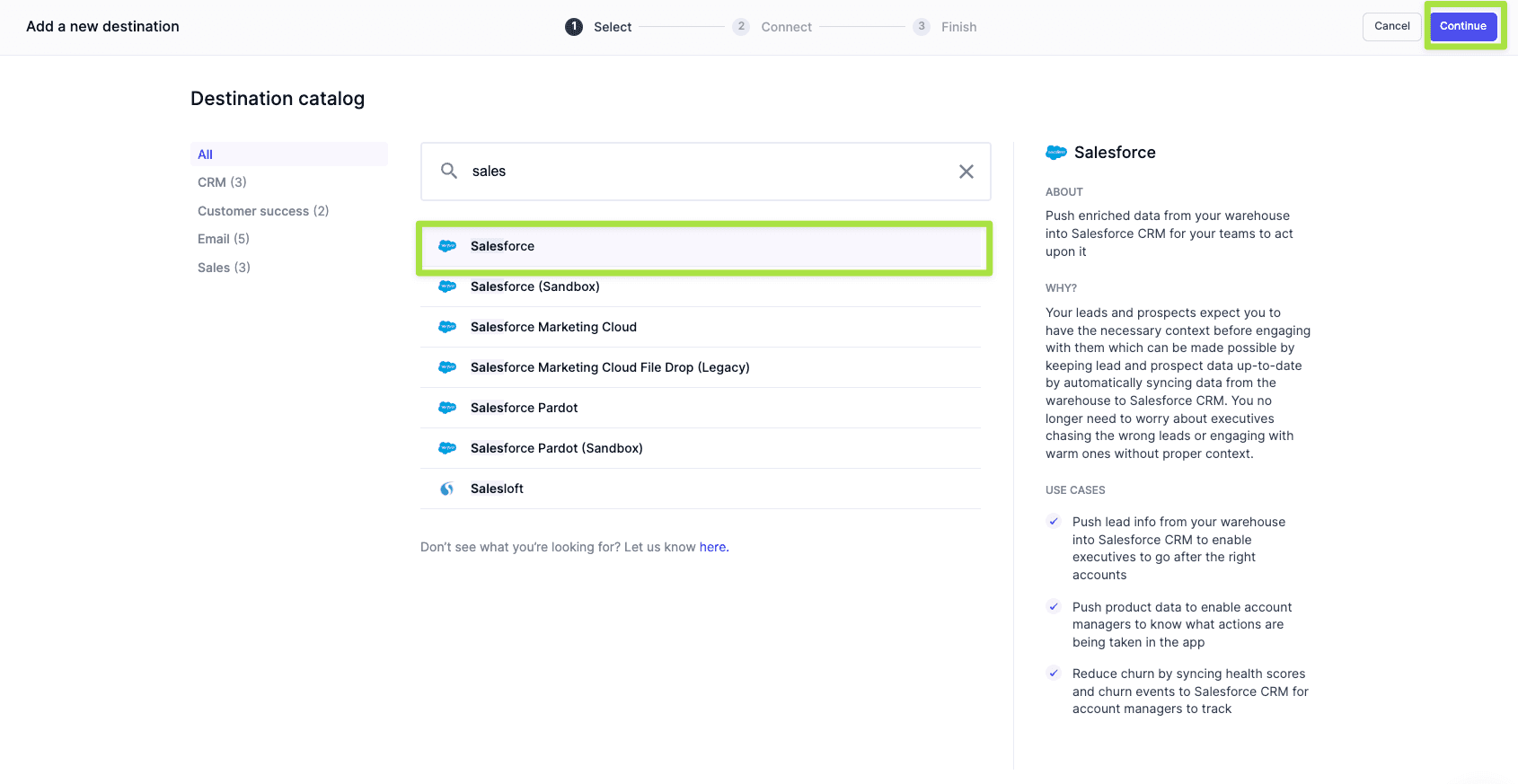Image resolution: width=1518 pixels, height=784 pixels.
Task: Select the Sales (3) category filter
Action: (x=224, y=268)
